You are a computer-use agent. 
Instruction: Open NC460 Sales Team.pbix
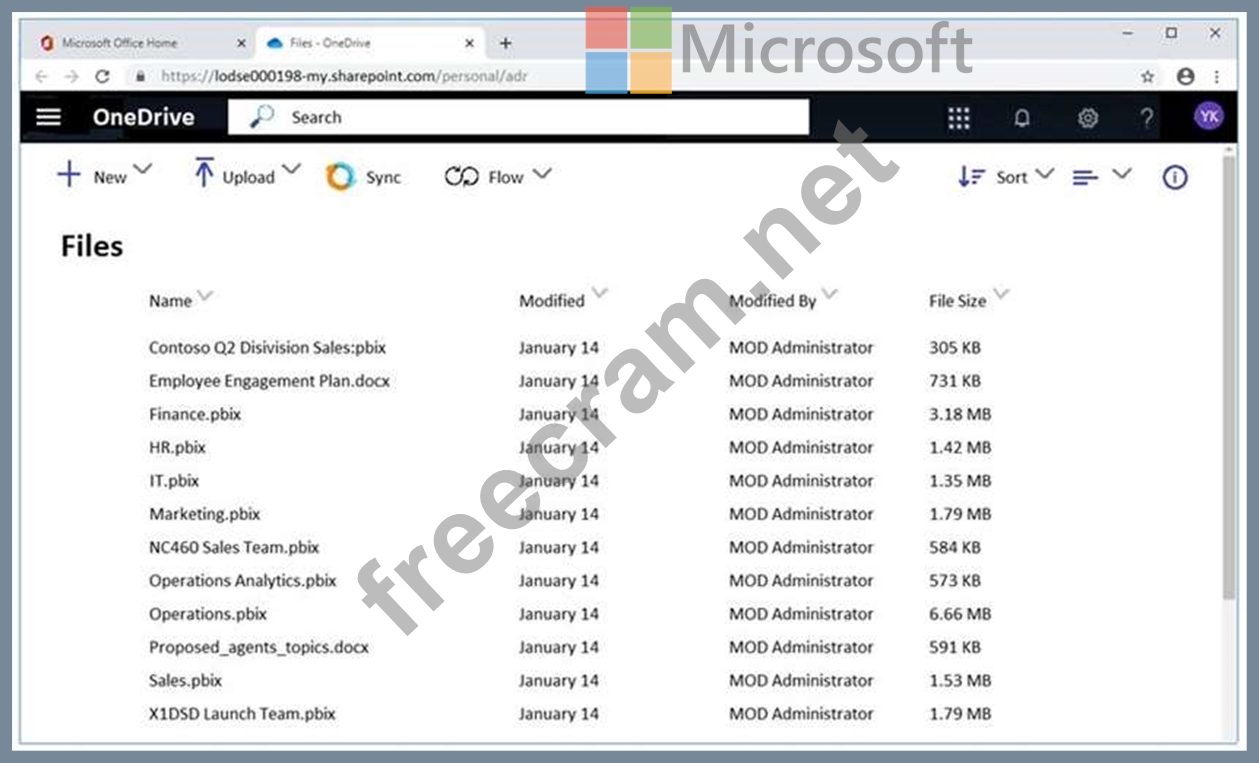(234, 547)
